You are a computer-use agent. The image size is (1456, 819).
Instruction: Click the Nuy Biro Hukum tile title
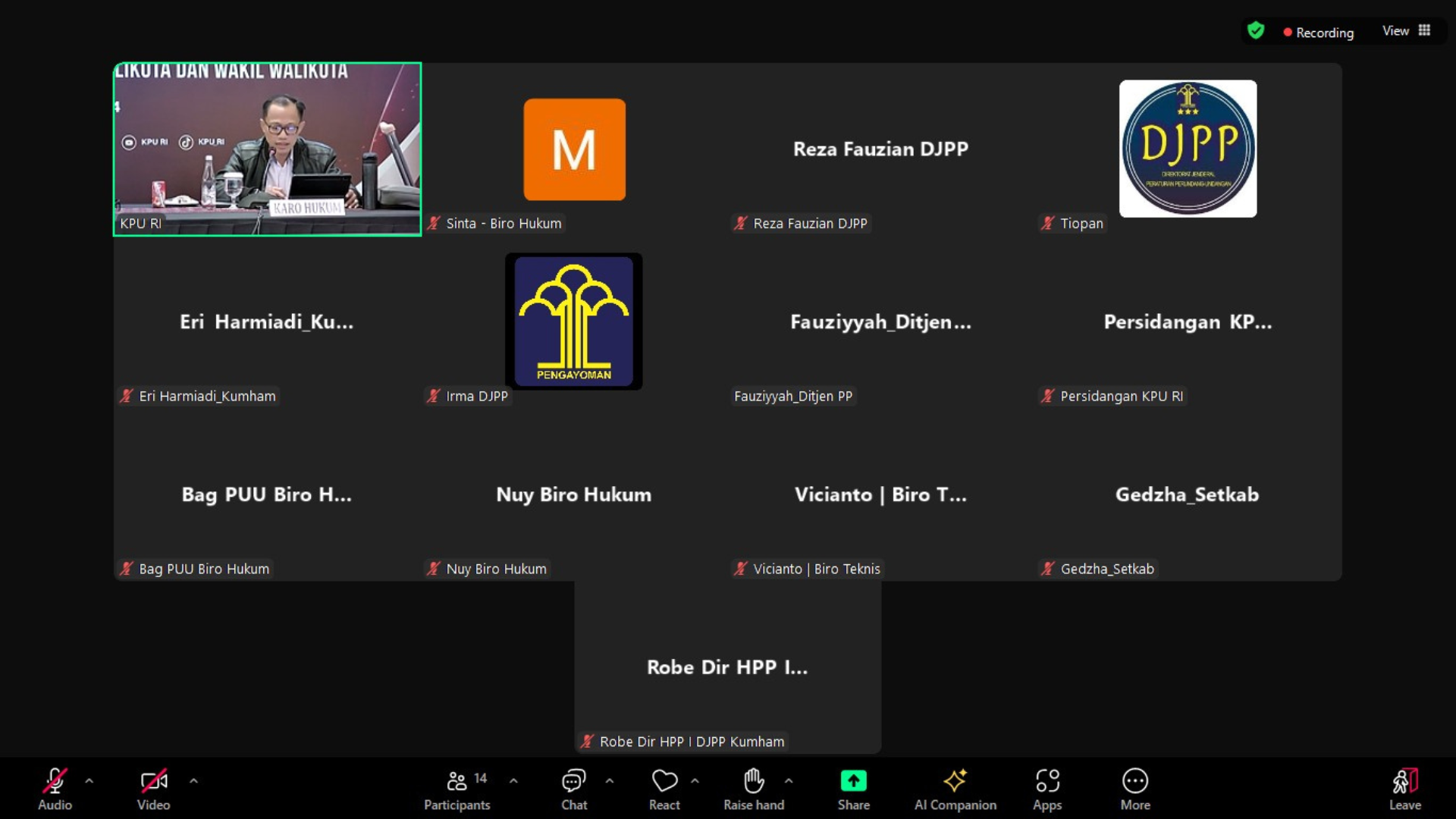click(574, 494)
